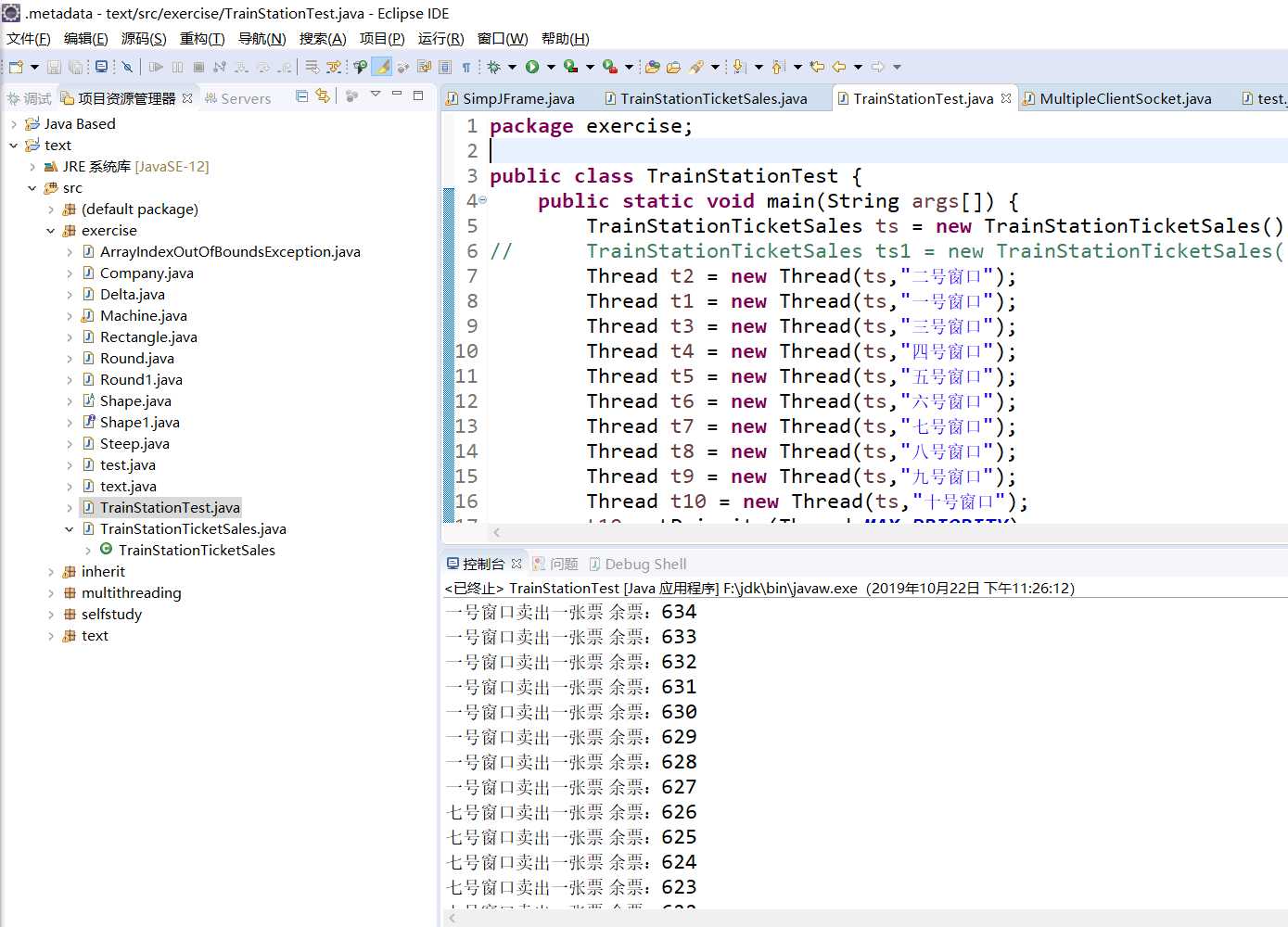Image resolution: width=1288 pixels, height=927 pixels.
Task: Open the External Tools dropdown arrow
Action: (x=629, y=67)
